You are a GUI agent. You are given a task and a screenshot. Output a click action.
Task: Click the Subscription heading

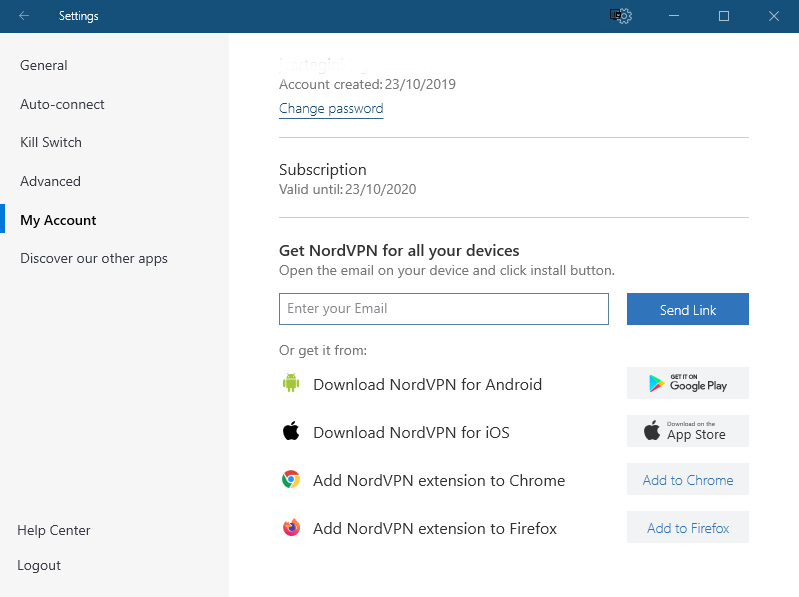click(323, 169)
